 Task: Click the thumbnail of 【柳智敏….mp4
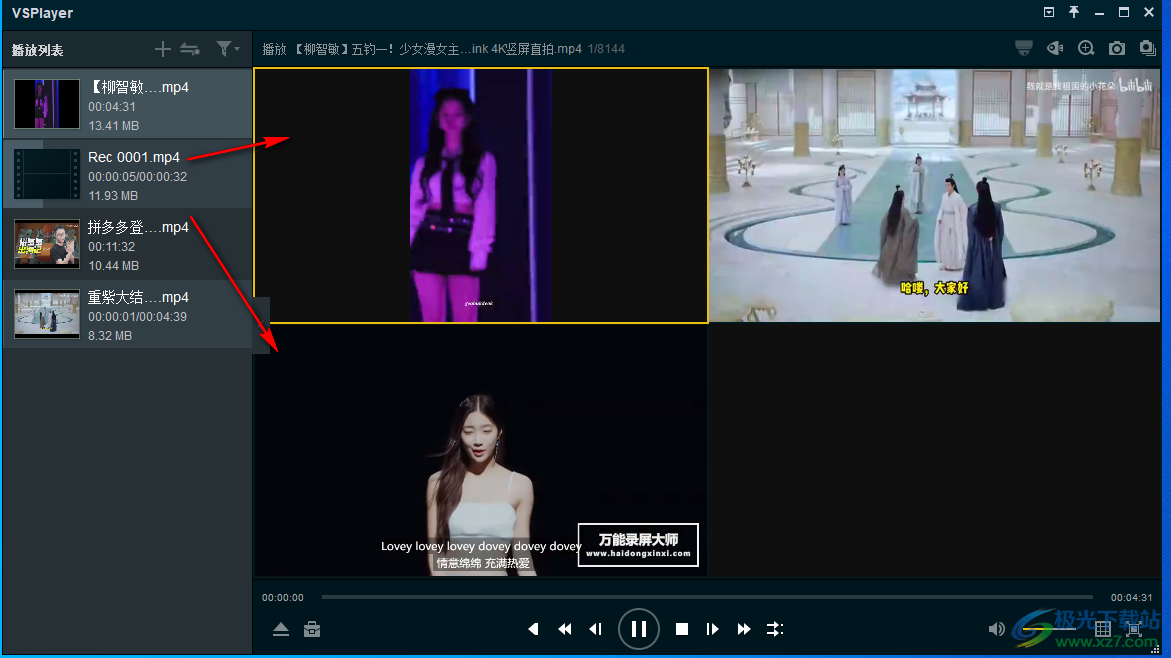(x=46, y=104)
